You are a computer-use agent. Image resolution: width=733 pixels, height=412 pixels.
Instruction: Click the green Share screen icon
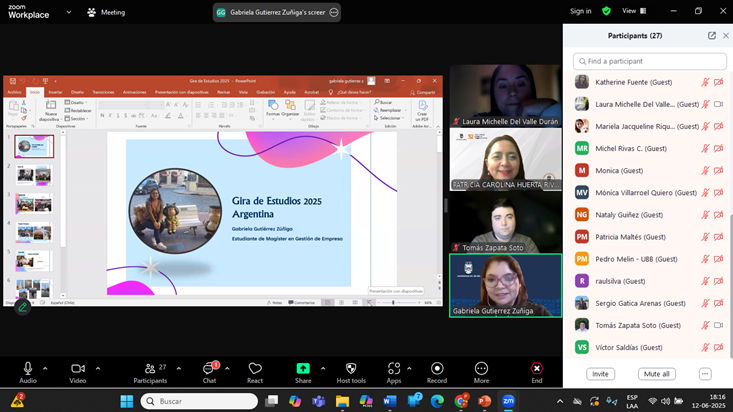point(303,369)
